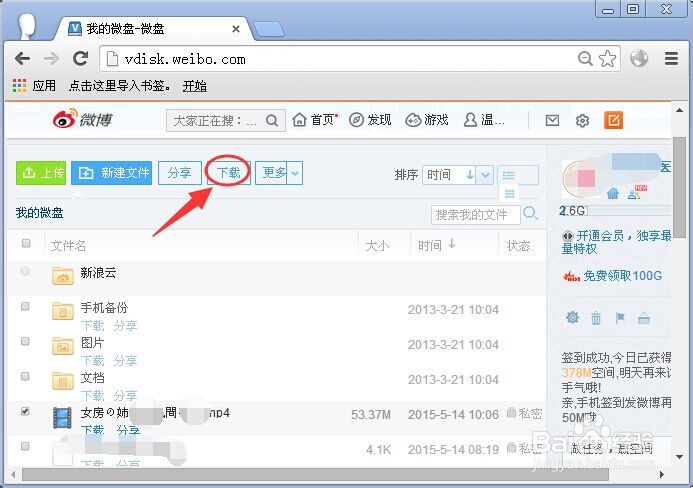Click the browser forward arrow
This screenshot has height=488, width=693.
point(51,58)
